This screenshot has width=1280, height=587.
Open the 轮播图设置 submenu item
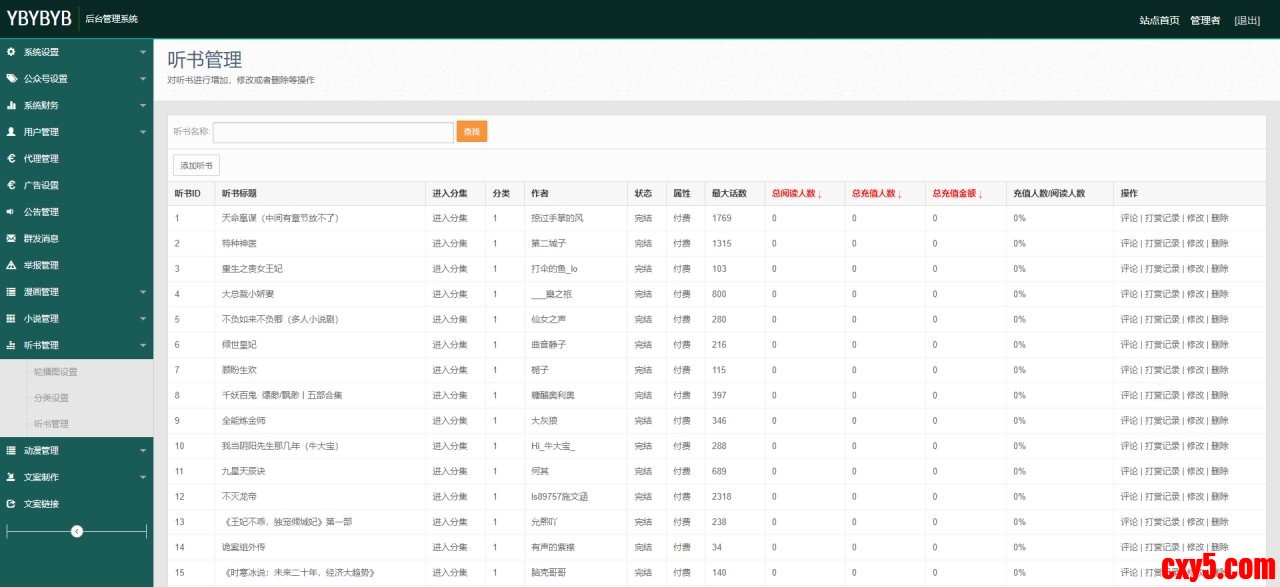pos(56,372)
